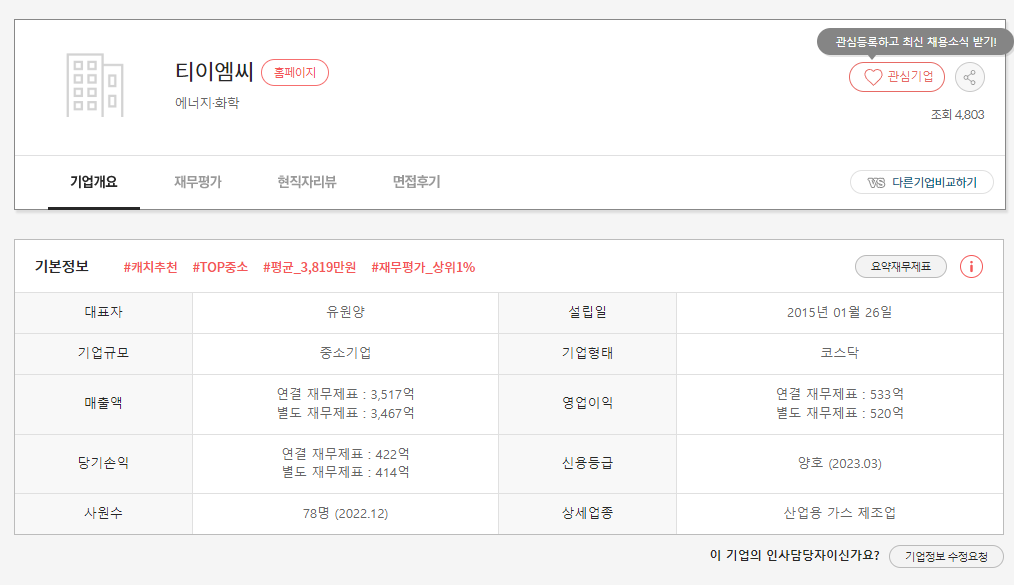Click the 신용등급 row label
Screen dimensions: 1014x585
pos(587,463)
